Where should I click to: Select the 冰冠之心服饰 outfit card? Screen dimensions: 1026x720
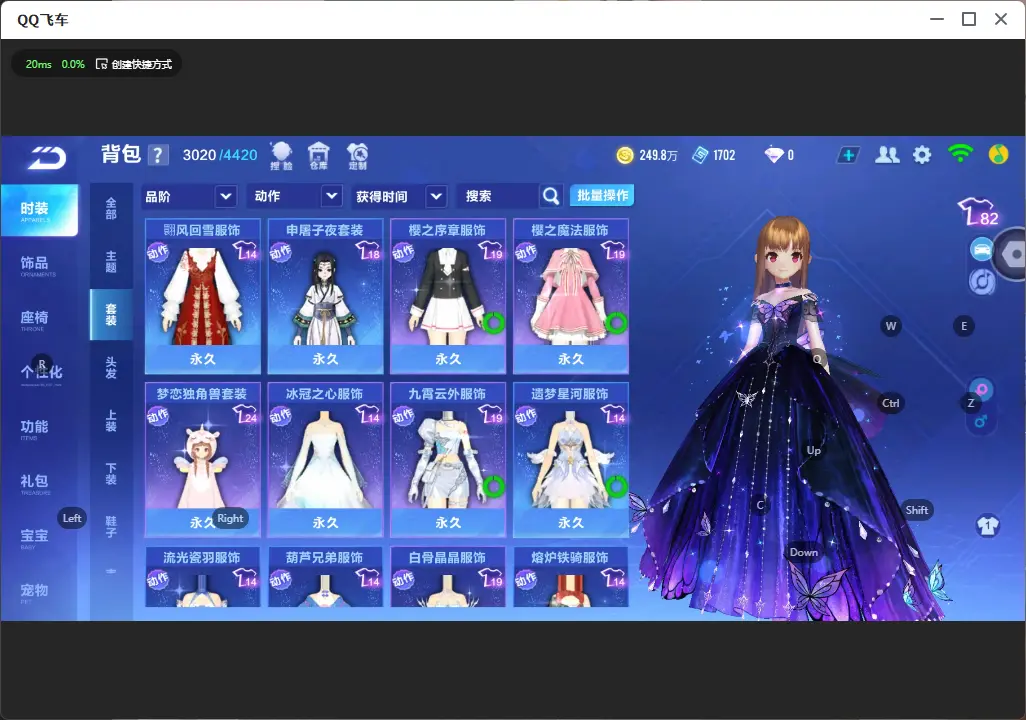click(325, 459)
